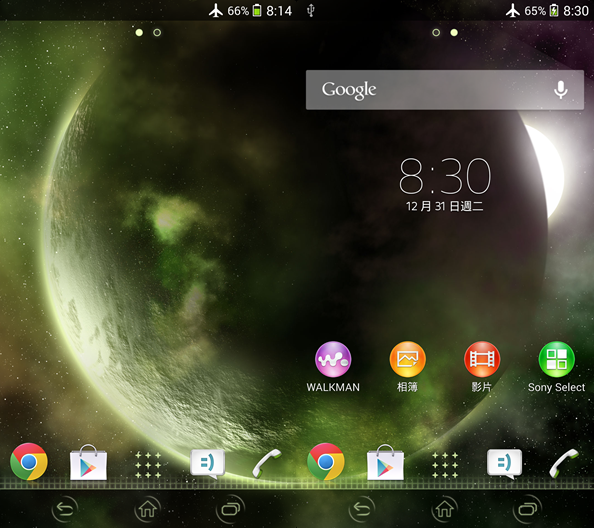Tap the 8:14 status bar time
Viewport: 595px width, 528px height.
(x=279, y=11)
